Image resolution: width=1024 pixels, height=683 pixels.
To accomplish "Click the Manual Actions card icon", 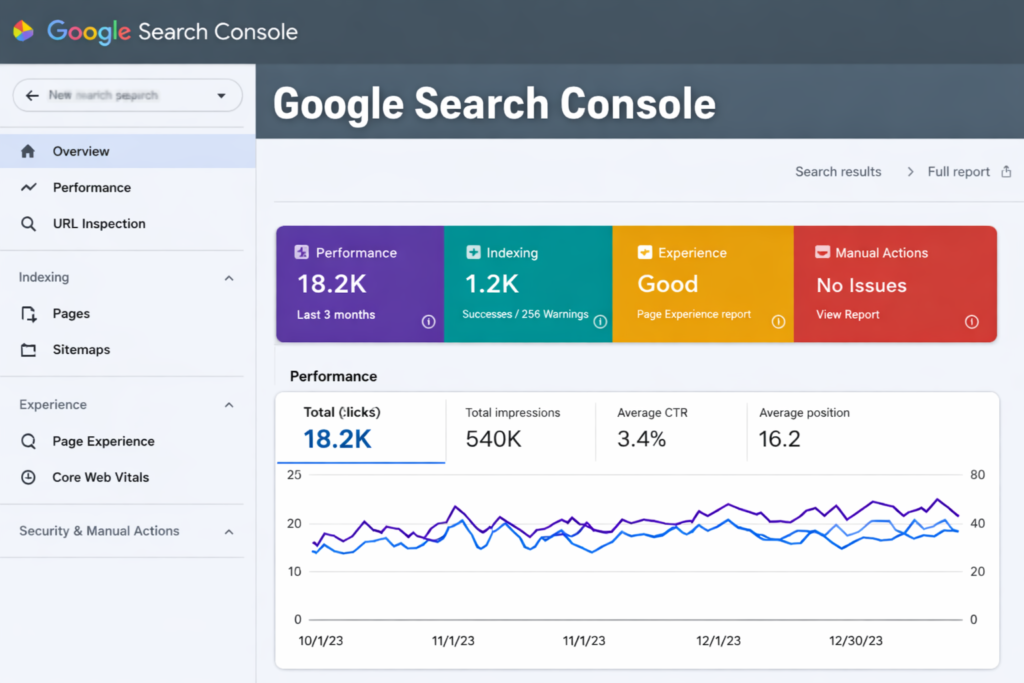I will pos(822,252).
